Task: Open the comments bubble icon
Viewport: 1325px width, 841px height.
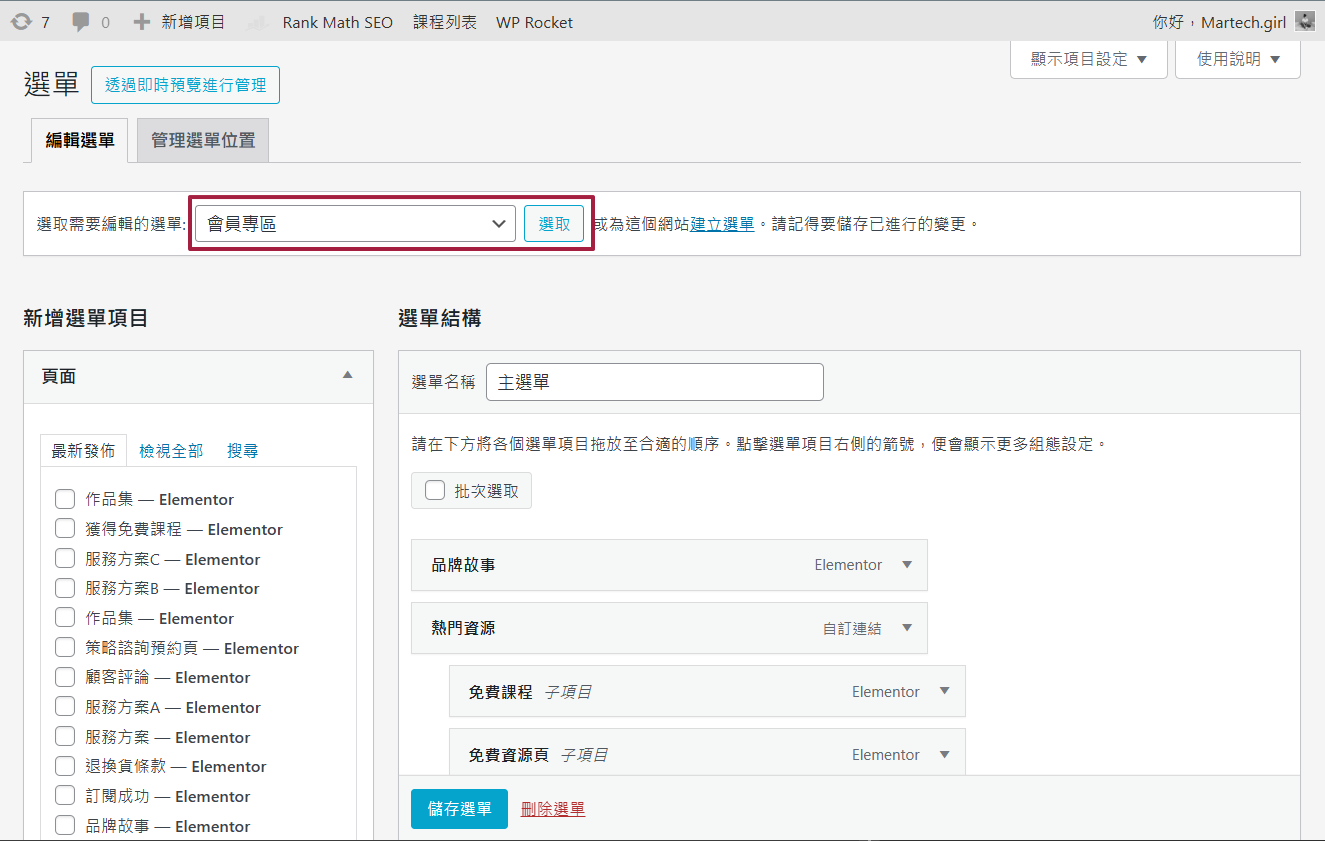Action: click(81, 21)
